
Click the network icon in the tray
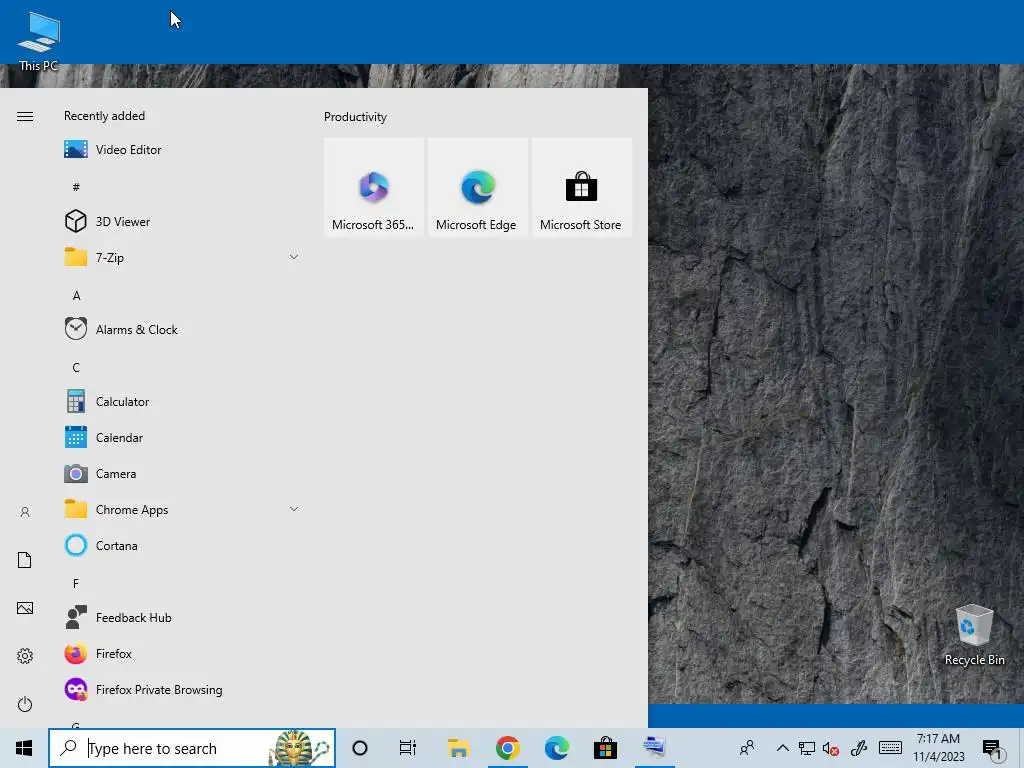tap(807, 748)
